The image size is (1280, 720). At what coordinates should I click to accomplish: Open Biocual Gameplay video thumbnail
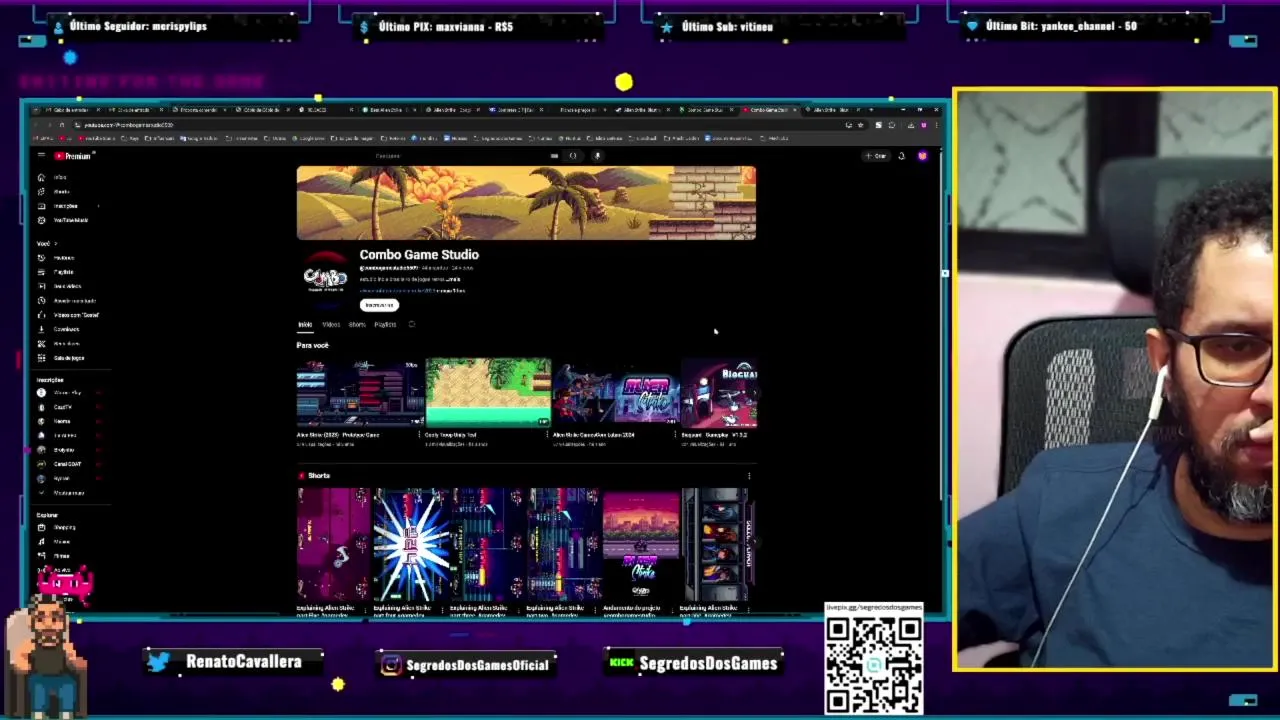pos(719,393)
